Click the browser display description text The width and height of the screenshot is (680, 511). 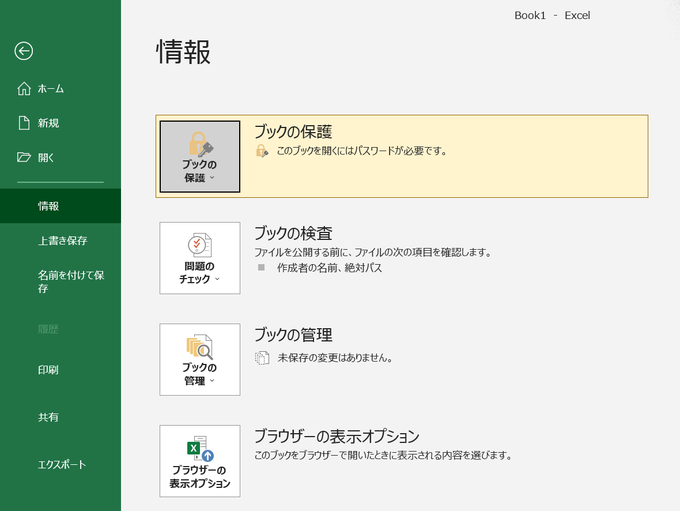[383, 455]
